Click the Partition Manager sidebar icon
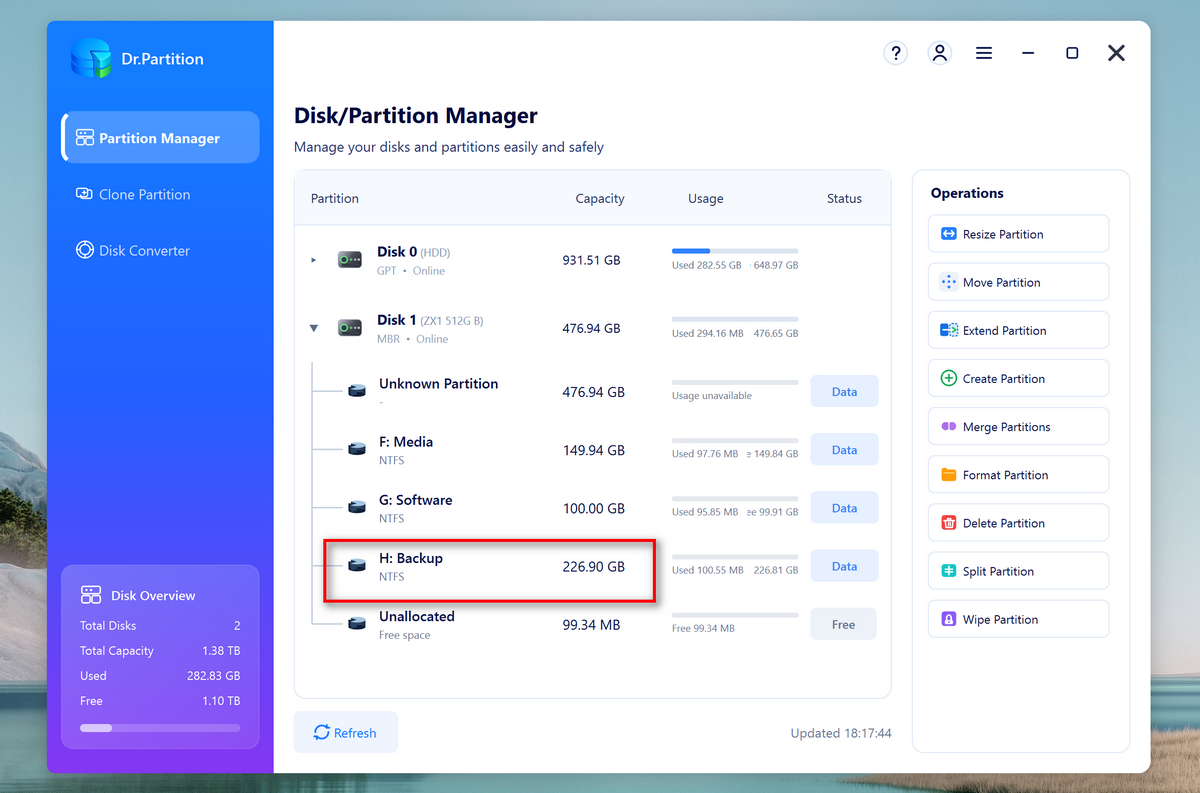This screenshot has width=1200, height=793. (85, 138)
